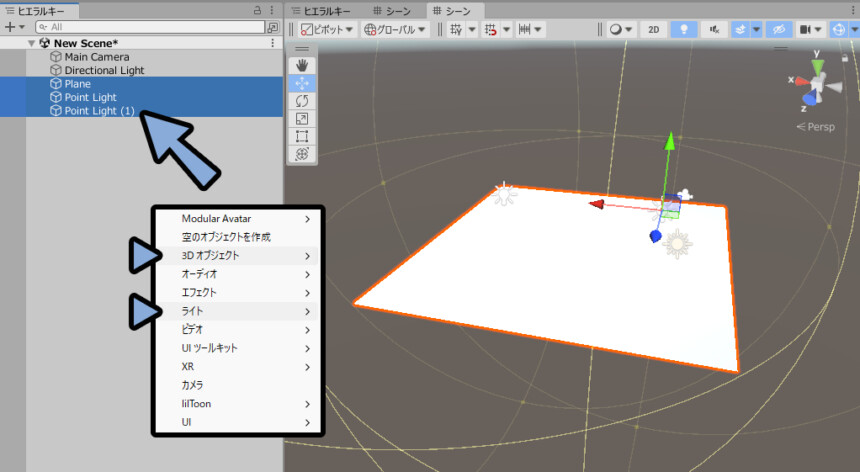Choose Create Empty Object (空のオブジェクトを作成)

(x=237, y=237)
